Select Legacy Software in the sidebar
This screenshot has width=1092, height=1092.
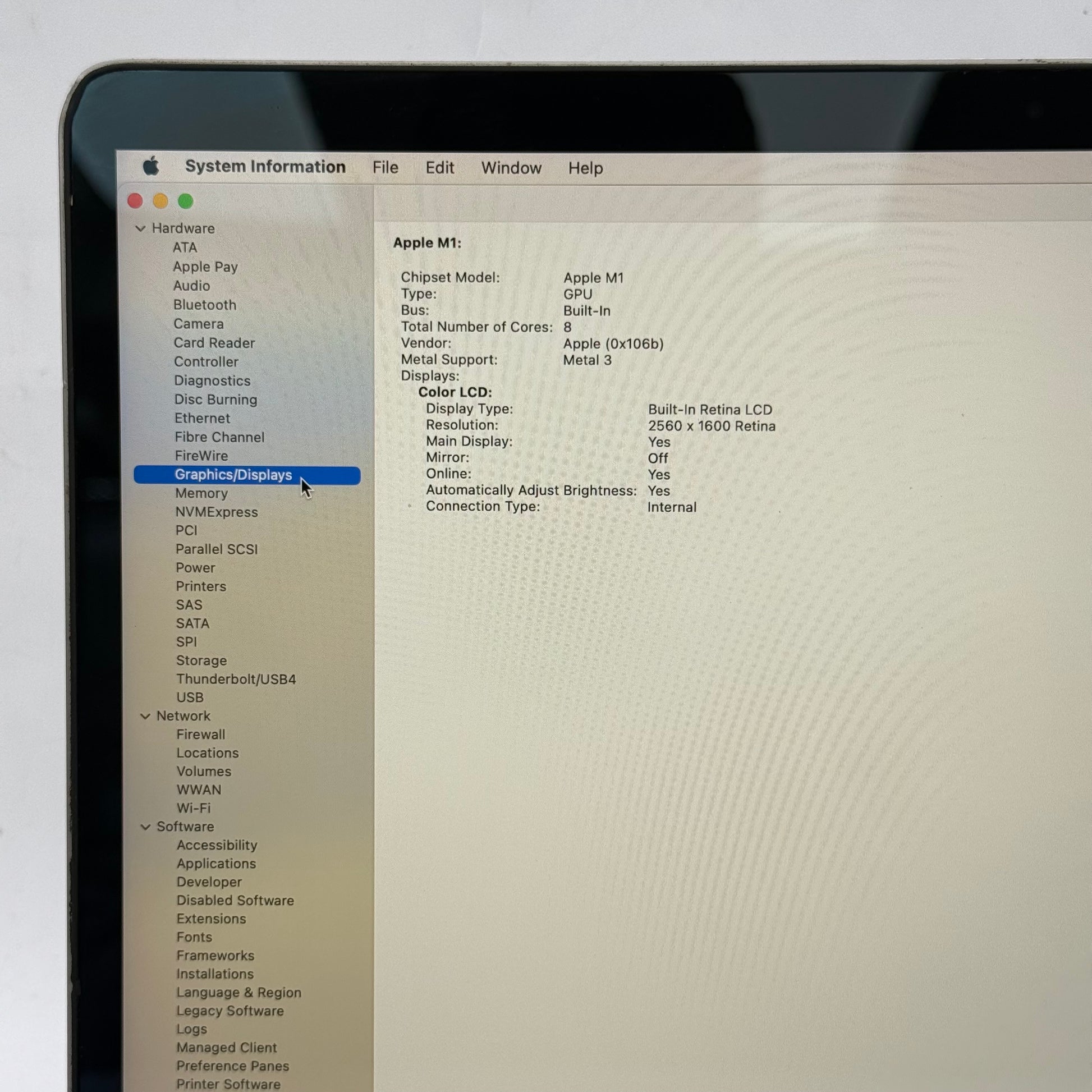coord(230,1011)
